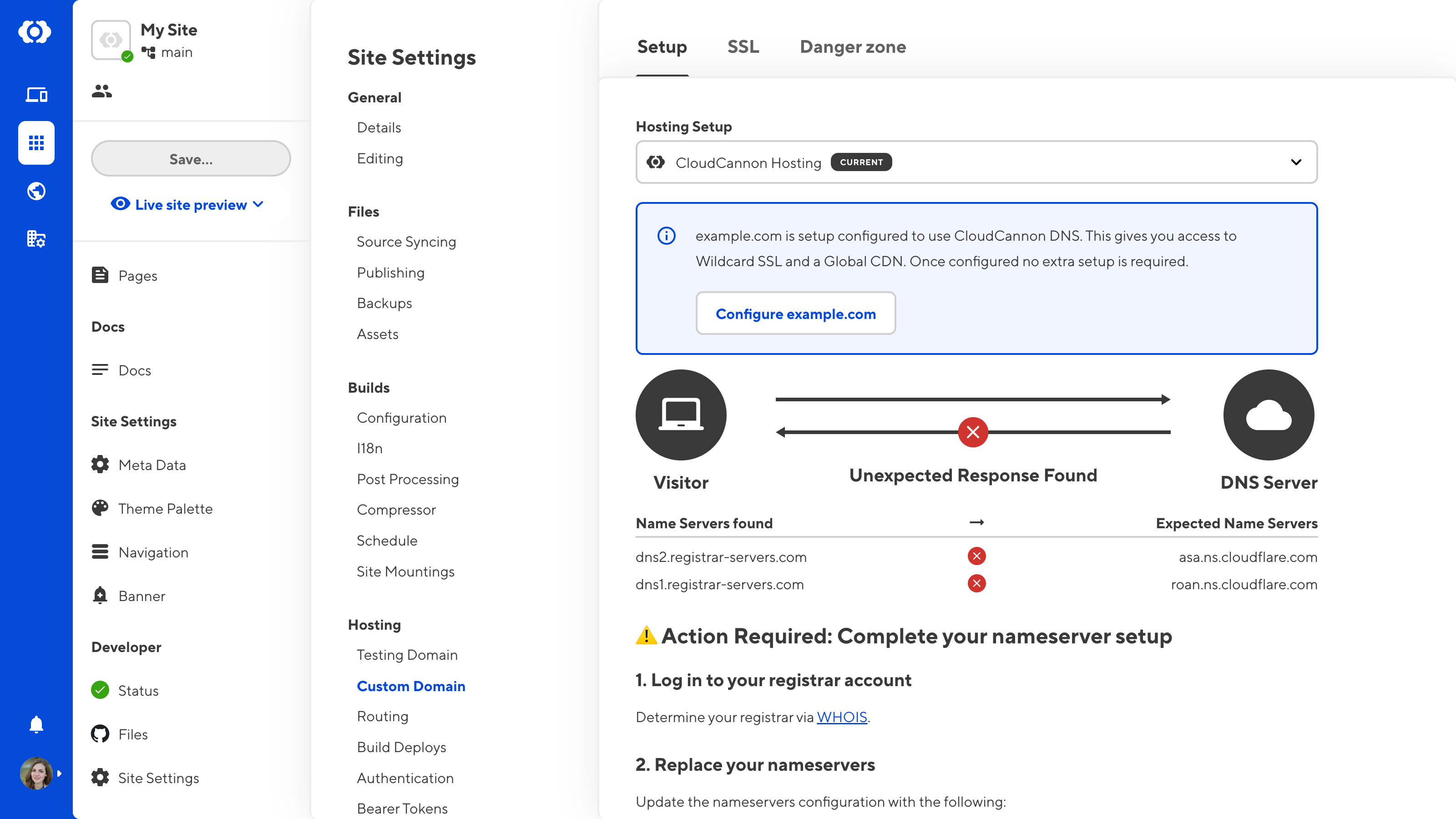Click the Site Settings gear icon in sidebar

pos(100,777)
